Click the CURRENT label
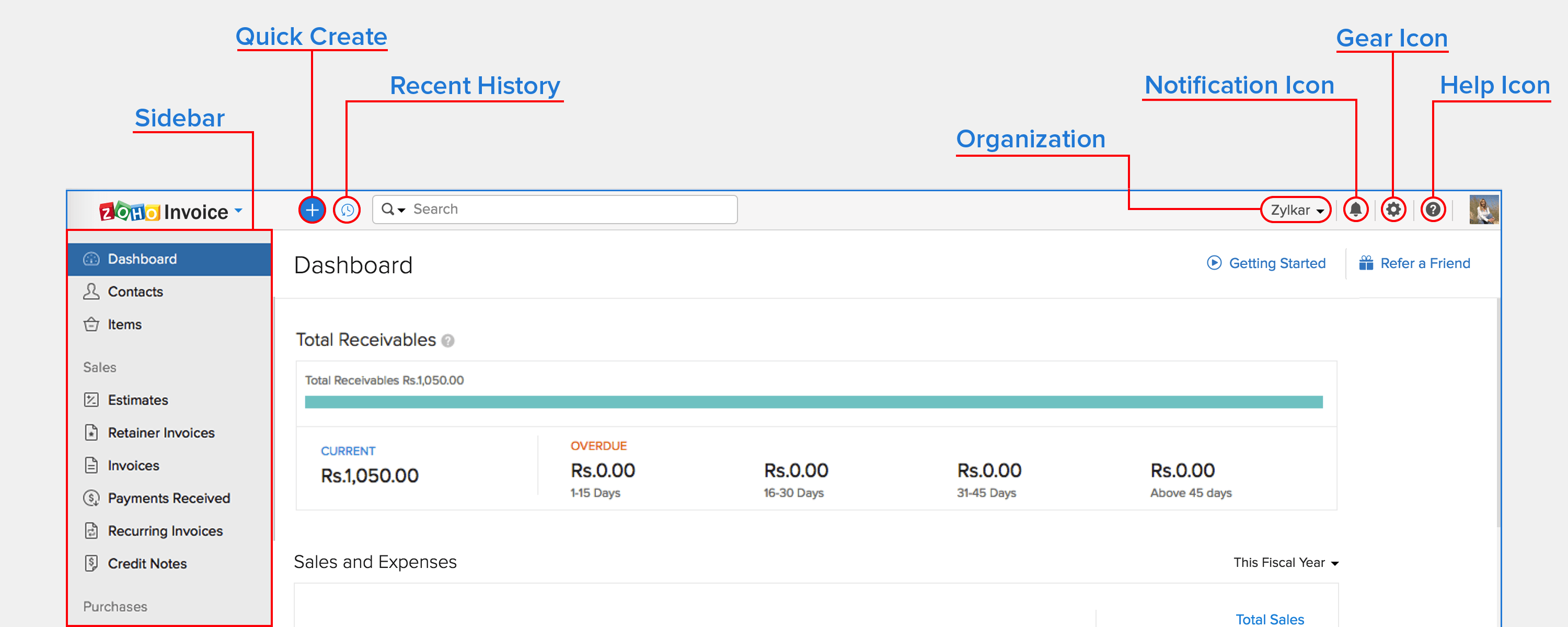1568x627 pixels. [348, 451]
